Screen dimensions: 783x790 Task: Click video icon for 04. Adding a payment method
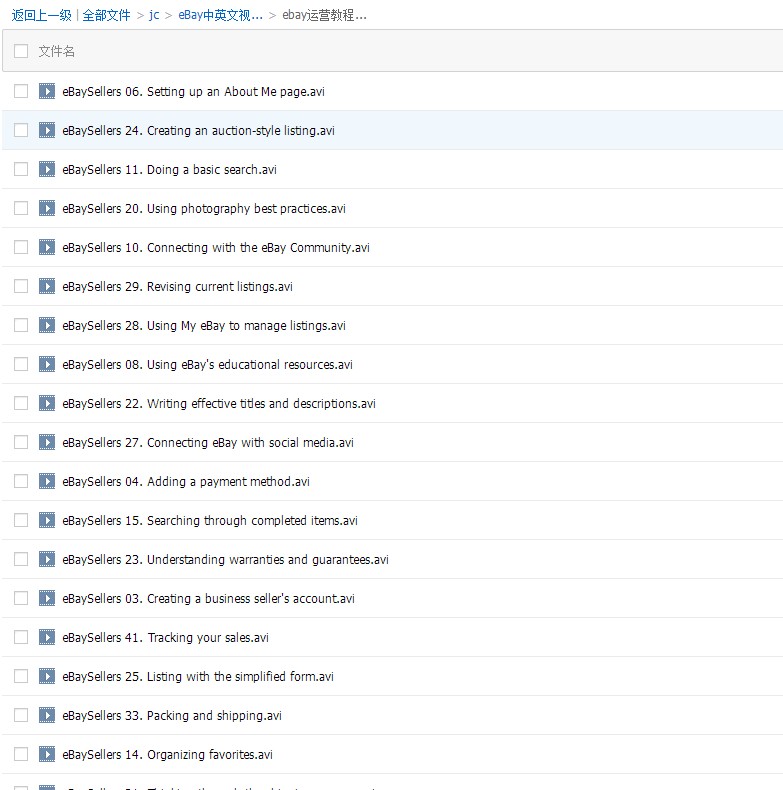coord(47,481)
